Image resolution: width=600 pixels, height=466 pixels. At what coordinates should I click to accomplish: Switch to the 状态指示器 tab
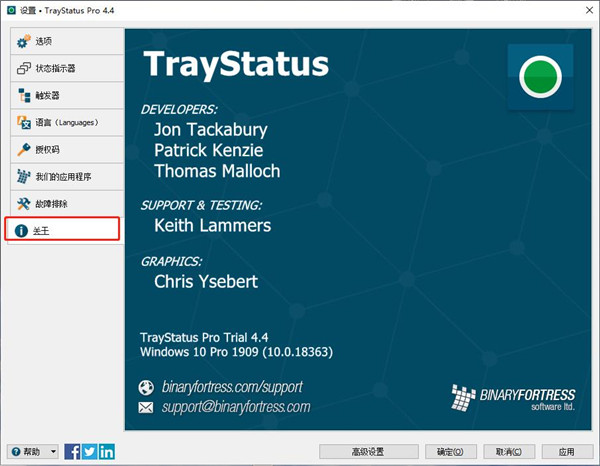67,68
